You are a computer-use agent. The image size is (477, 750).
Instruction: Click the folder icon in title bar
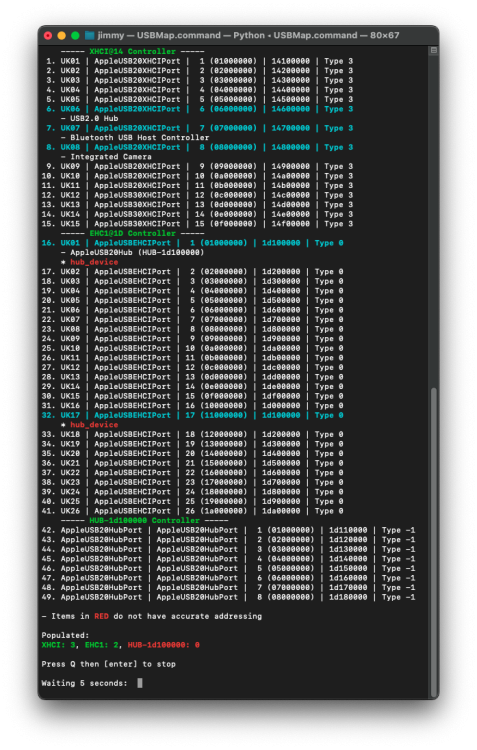click(89, 35)
